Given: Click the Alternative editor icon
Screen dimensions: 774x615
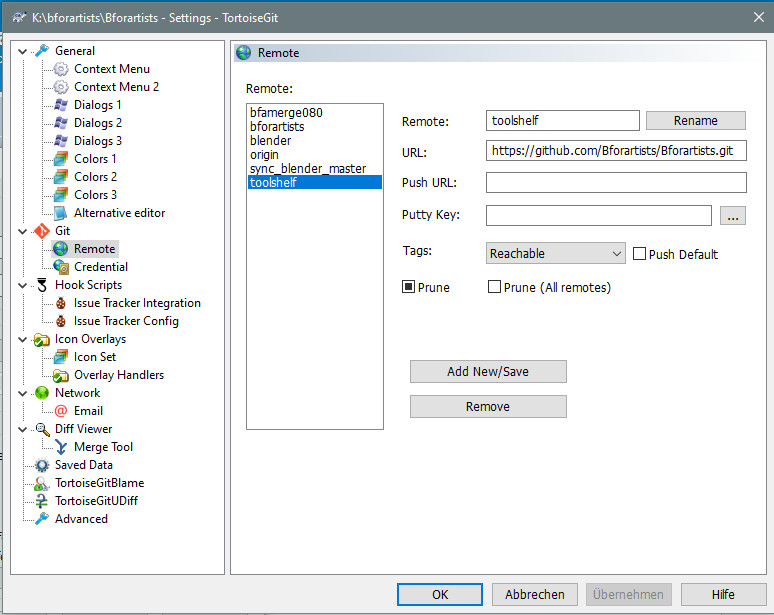Looking at the screenshot, I should click(61, 213).
